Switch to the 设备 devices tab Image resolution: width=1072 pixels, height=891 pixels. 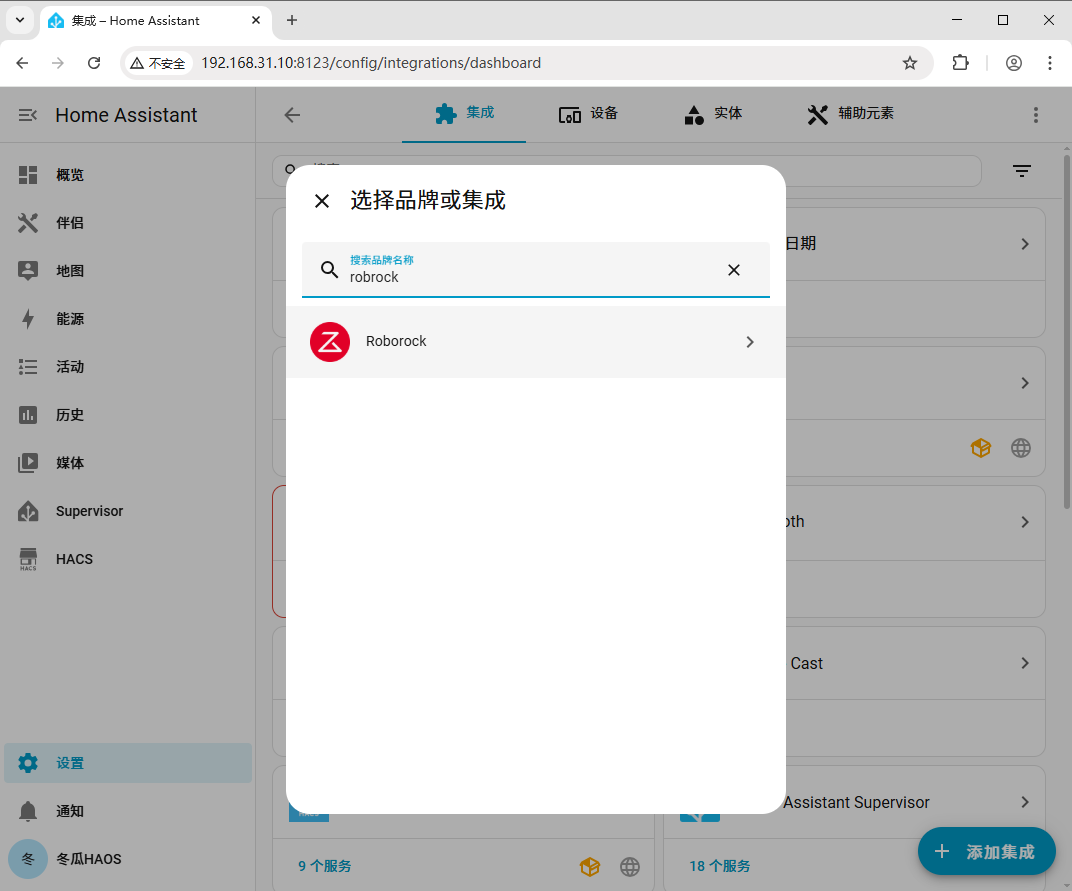pyautogui.click(x=588, y=114)
